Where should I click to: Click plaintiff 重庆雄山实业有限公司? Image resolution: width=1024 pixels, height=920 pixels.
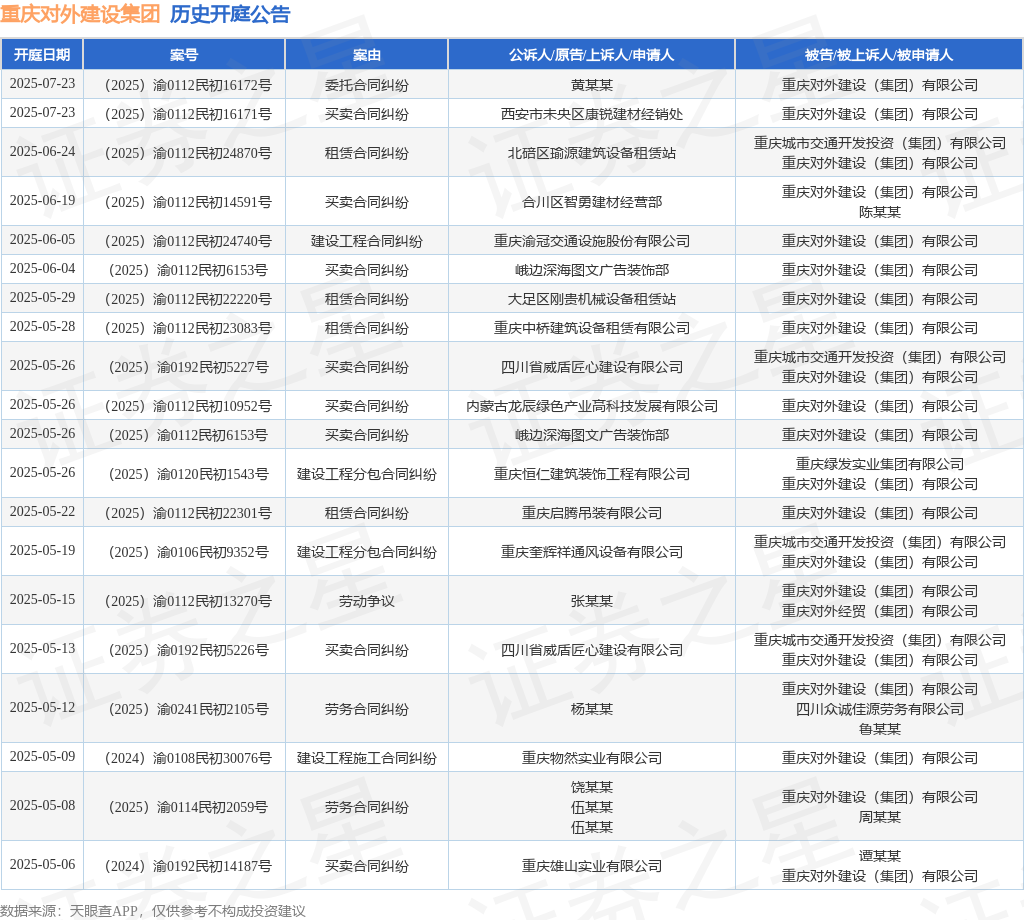pyautogui.click(x=592, y=866)
